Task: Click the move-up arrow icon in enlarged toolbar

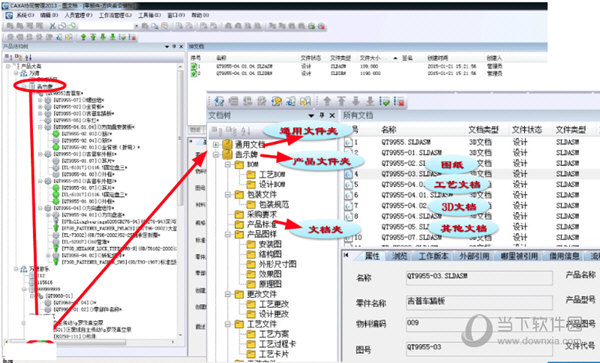Action: pos(327,101)
